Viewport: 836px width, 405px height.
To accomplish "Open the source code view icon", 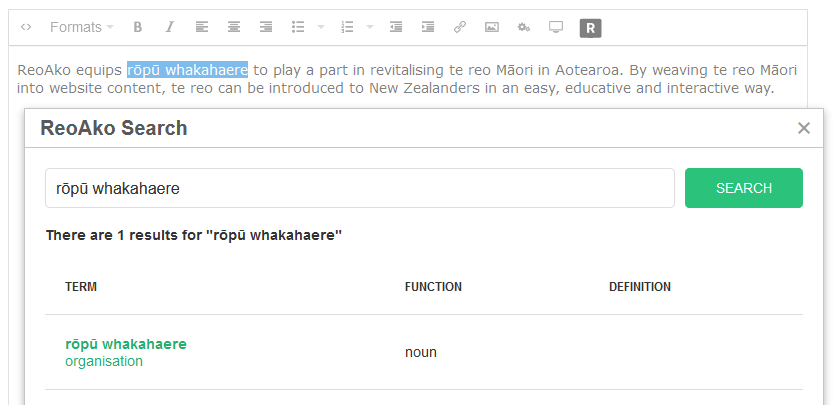I will (26, 27).
